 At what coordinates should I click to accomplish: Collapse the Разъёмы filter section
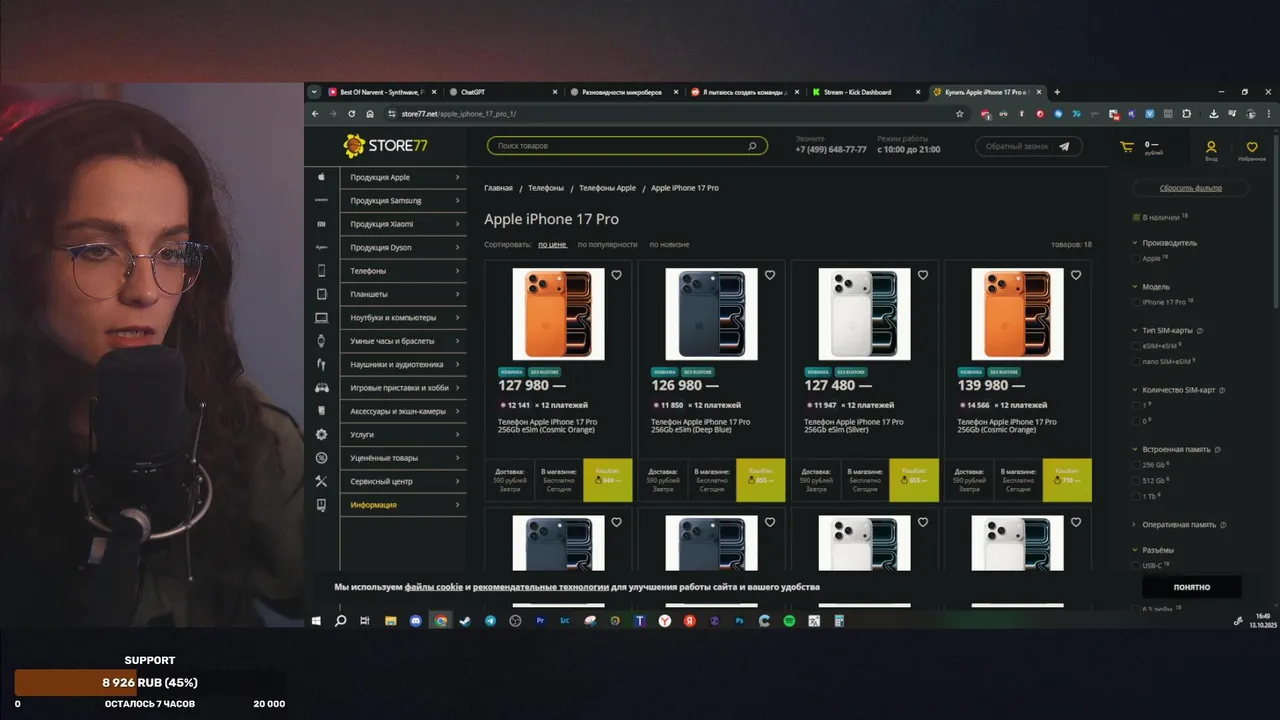pyautogui.click(x=1135, y=550)
